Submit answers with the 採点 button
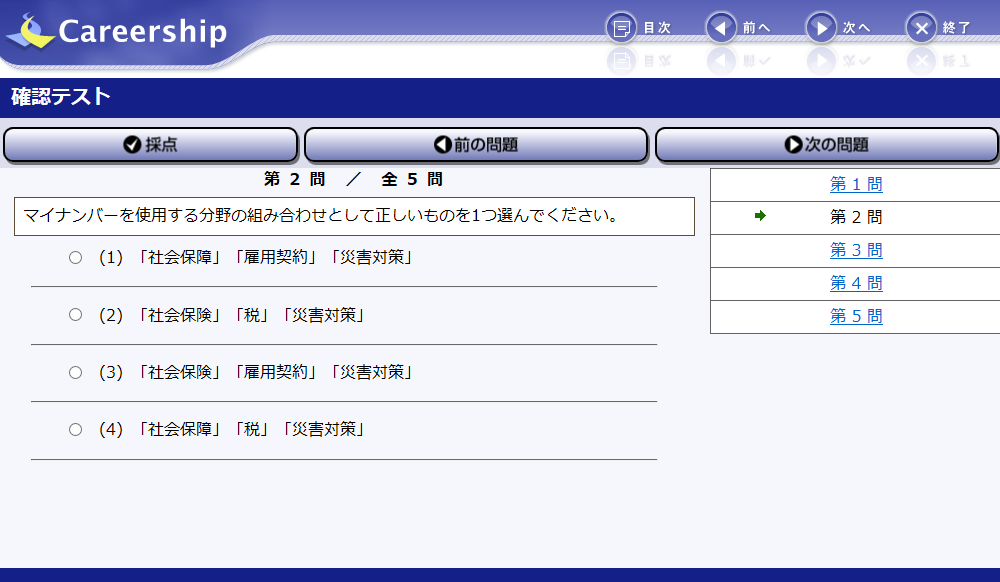The width and height of the screenshot is (1000, 582). click(151, 145)
